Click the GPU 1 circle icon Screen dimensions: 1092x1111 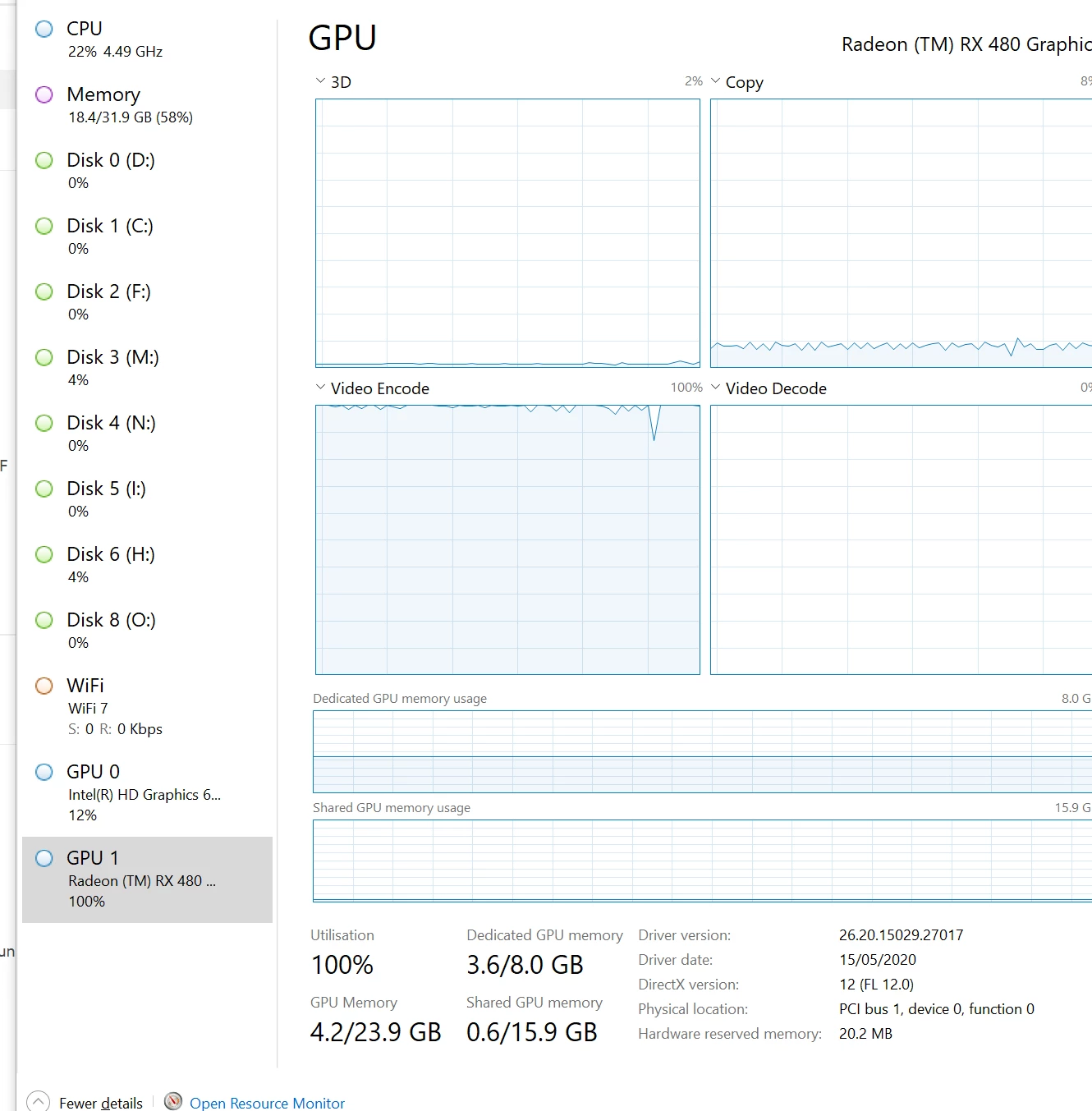point(44,859)
